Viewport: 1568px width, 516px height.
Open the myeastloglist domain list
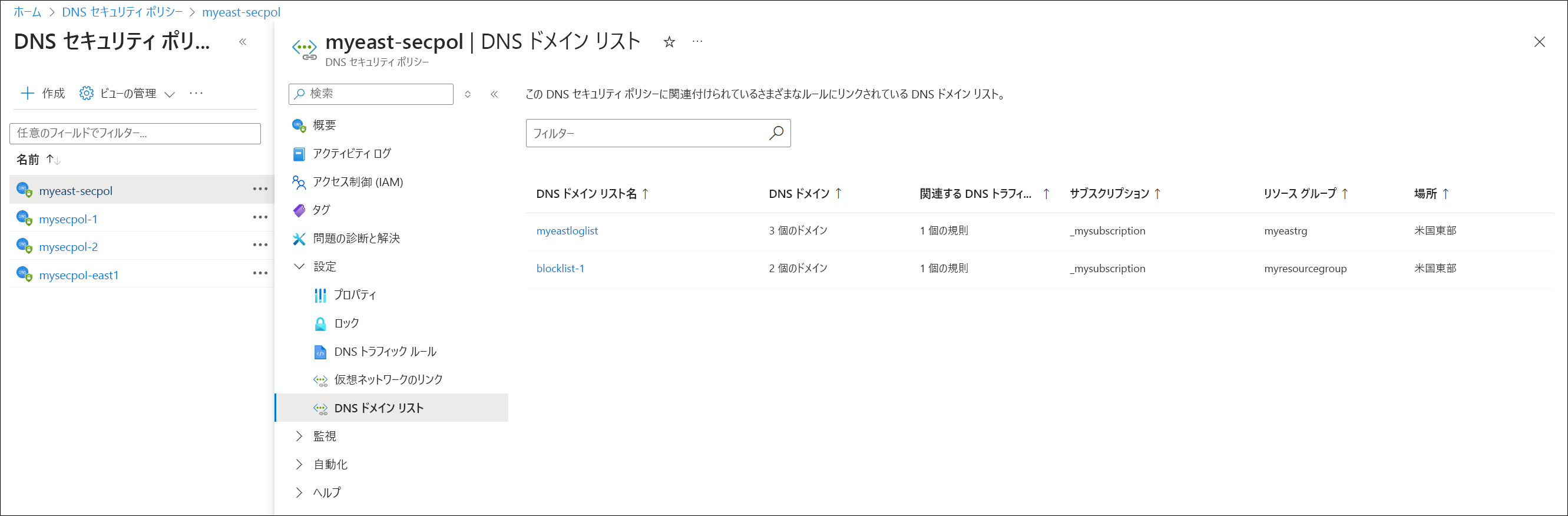pos(567,231)
